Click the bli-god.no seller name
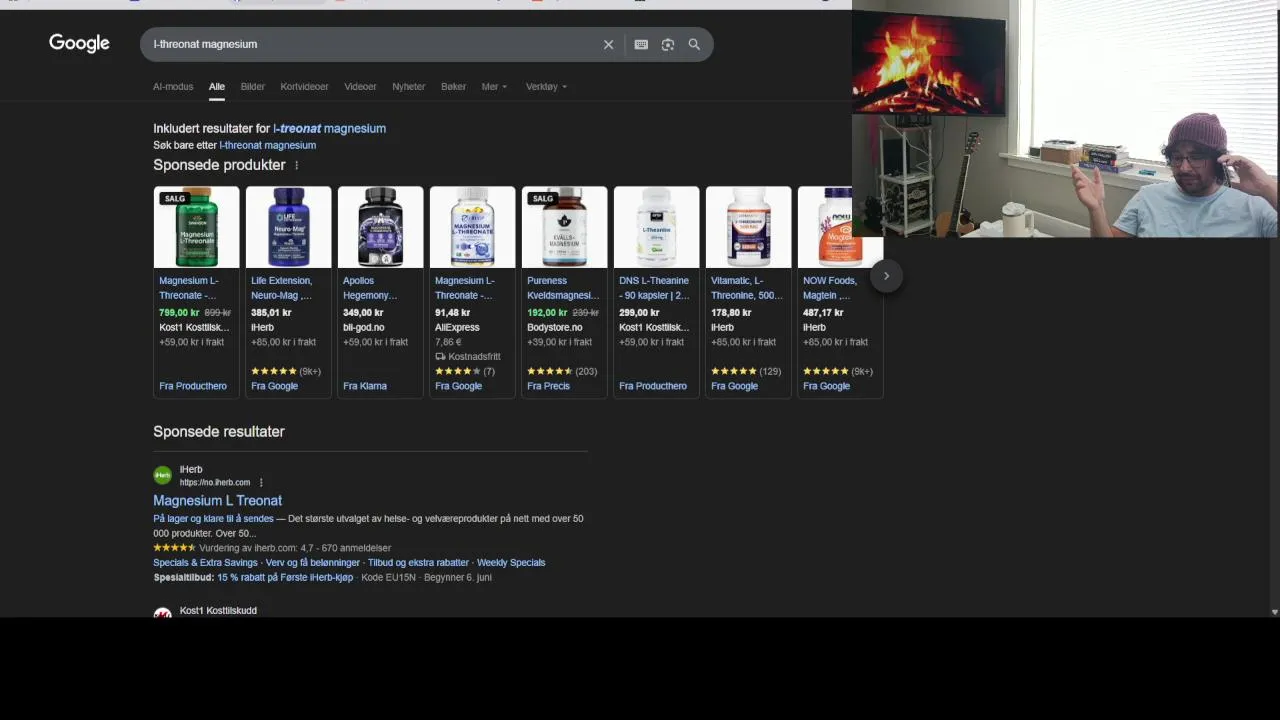Screen dimensions: 1280x720 pos(363,327)
